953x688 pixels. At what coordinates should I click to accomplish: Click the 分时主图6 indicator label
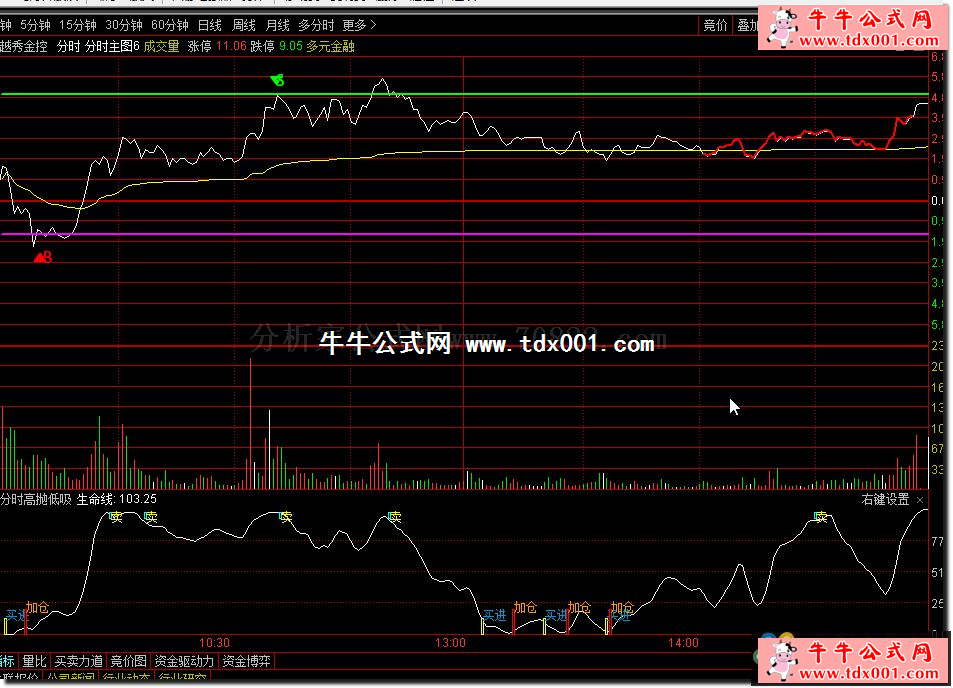(112, 46)
